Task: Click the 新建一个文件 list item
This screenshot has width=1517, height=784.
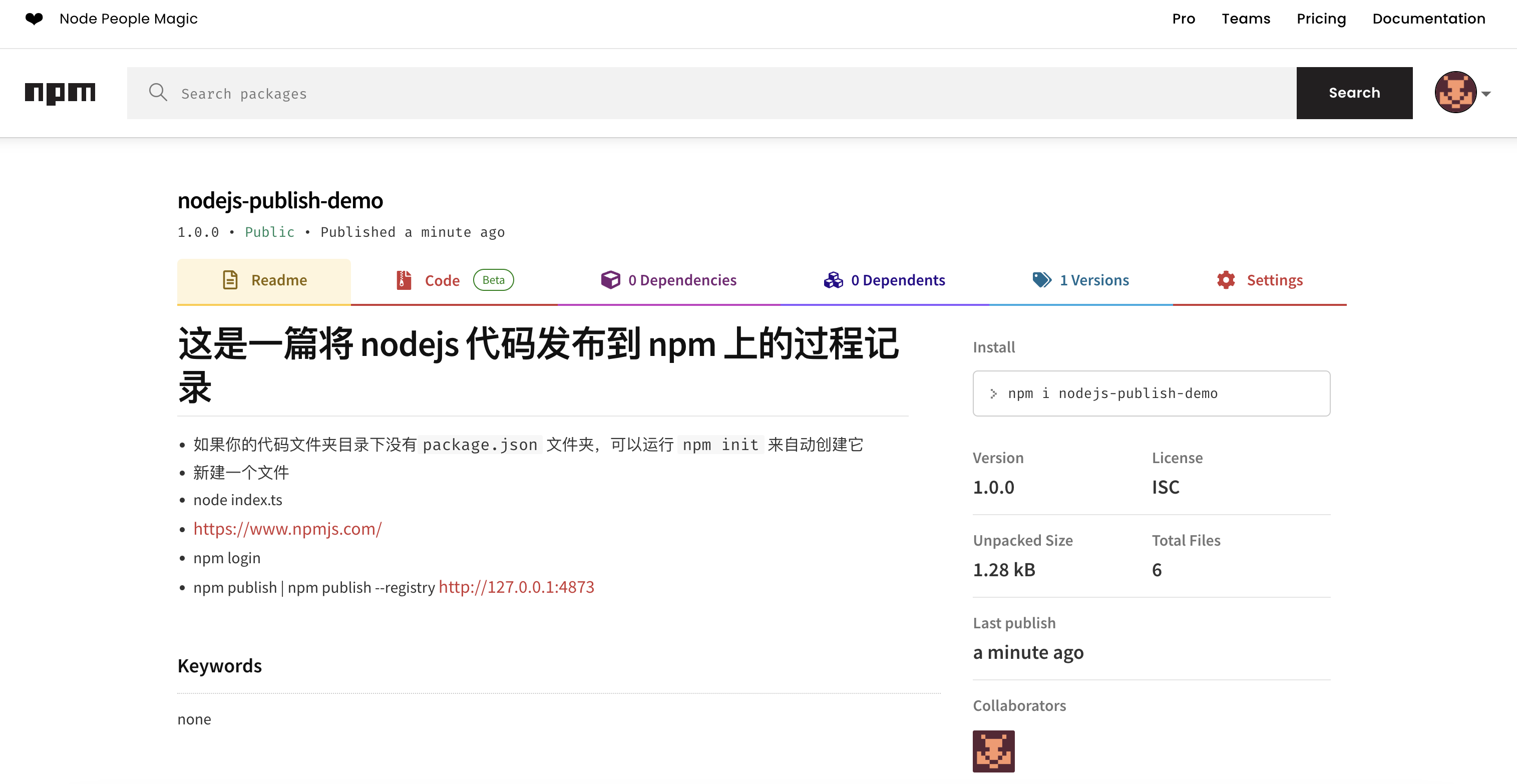Action: [x=241, y=473]
